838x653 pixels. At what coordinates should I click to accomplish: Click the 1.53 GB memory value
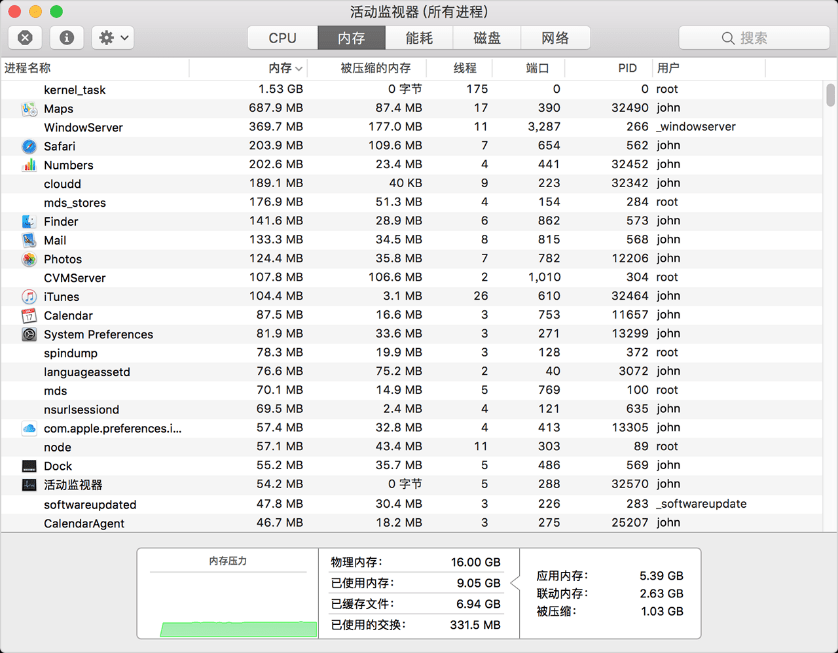pyautogui.click(x=281, y=89)
